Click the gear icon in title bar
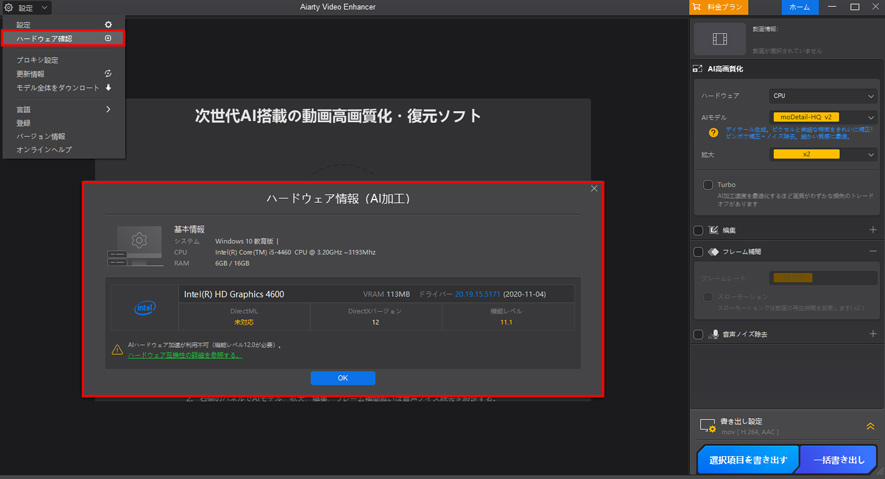 point(8,7)
